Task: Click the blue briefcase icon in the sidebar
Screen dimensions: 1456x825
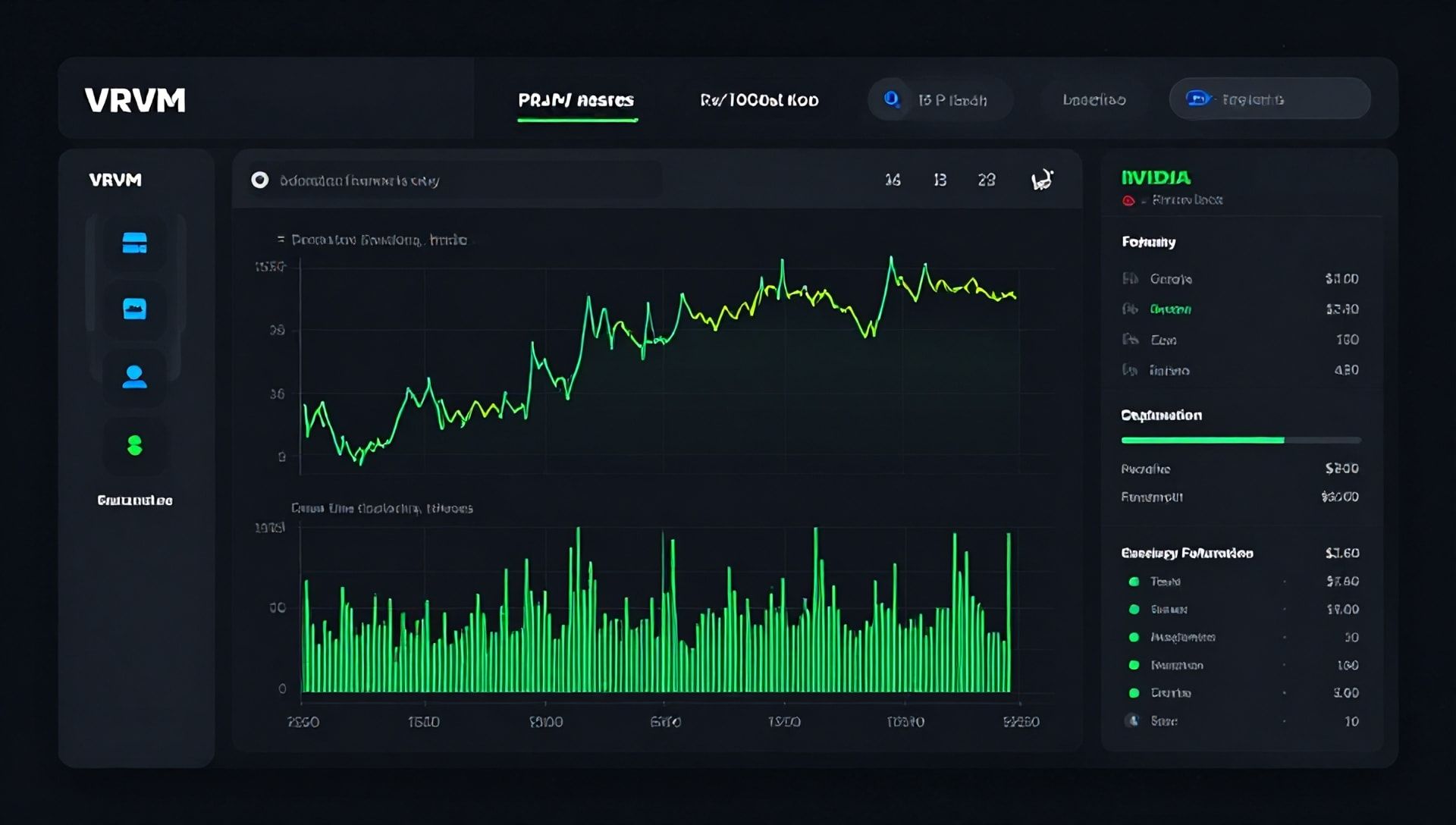Action: (135, 309)
